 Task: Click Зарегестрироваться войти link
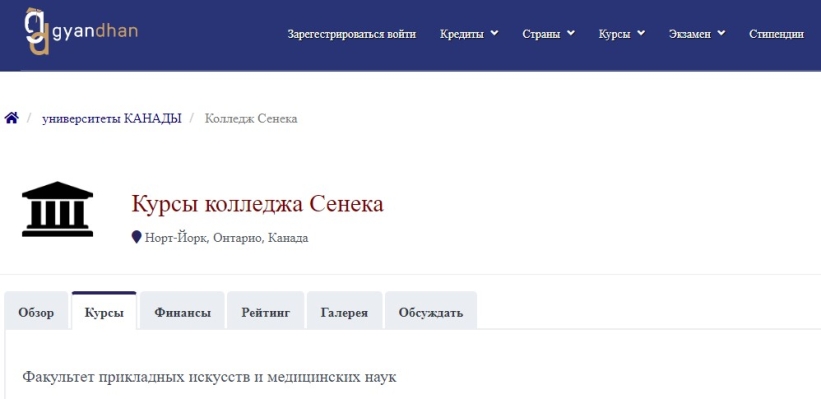[x=352, y=34]
